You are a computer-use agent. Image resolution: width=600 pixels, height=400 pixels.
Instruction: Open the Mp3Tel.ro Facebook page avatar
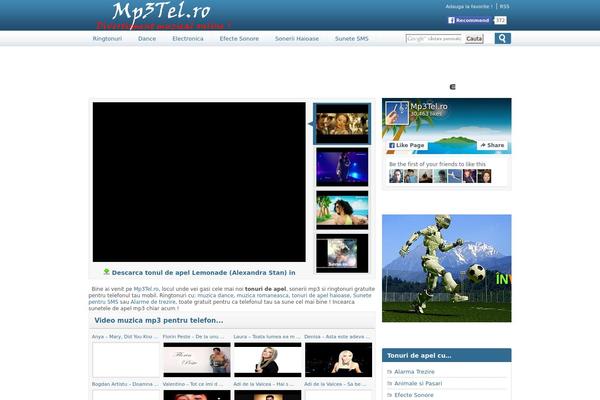coord(397,113)
